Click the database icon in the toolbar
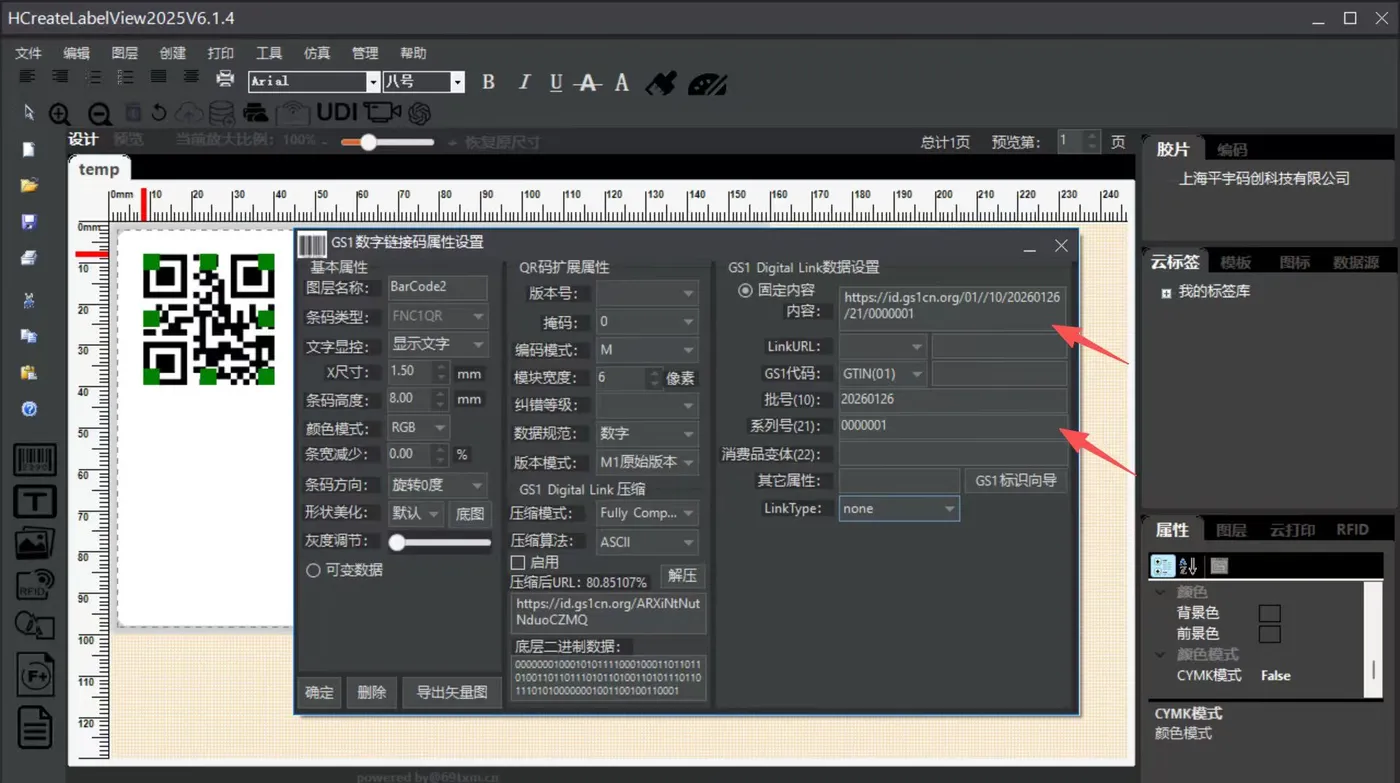The width and height of the screenshot is (1400, 783). [221, 113]
